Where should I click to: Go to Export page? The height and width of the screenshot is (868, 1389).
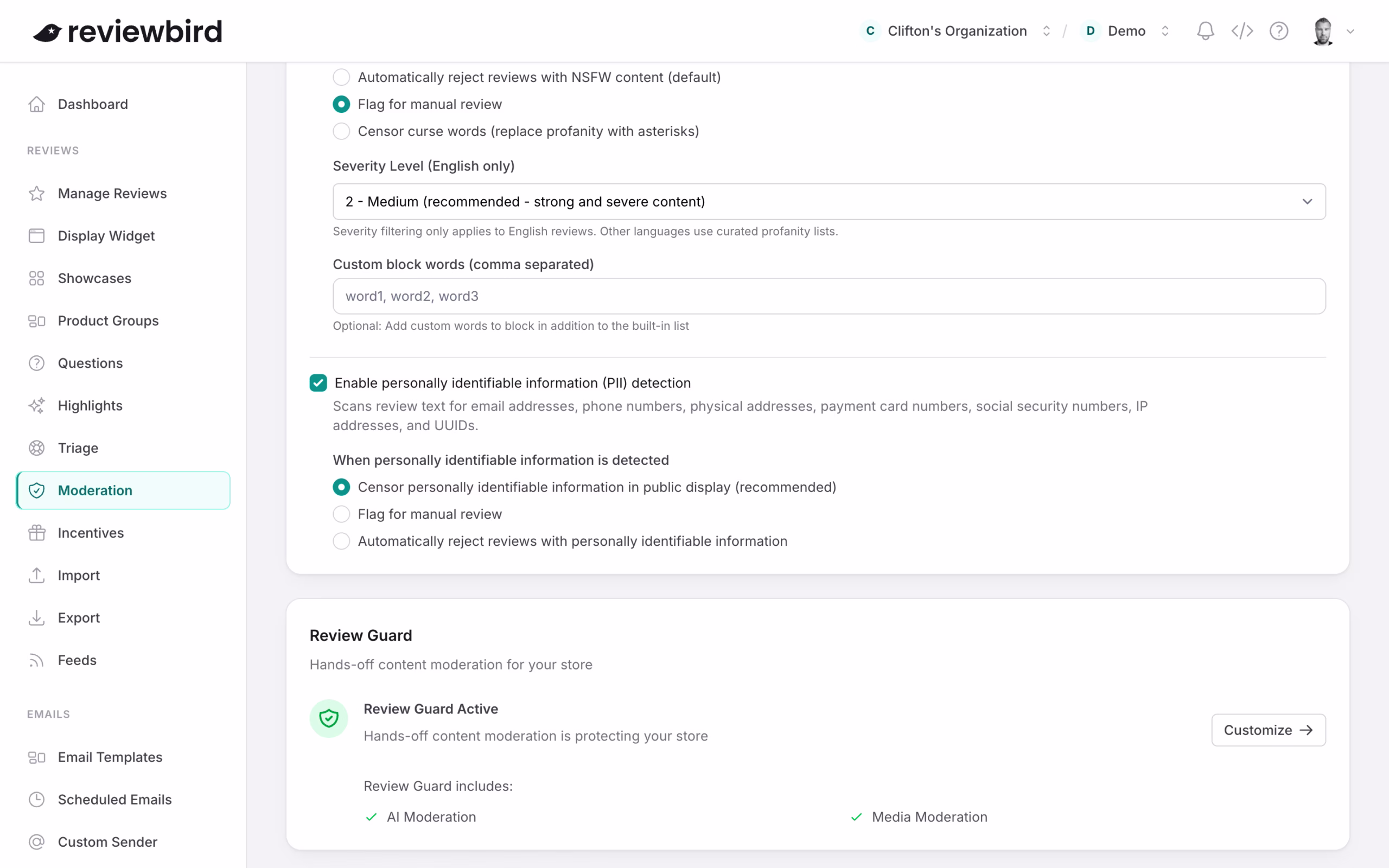[x=123, y=618]
